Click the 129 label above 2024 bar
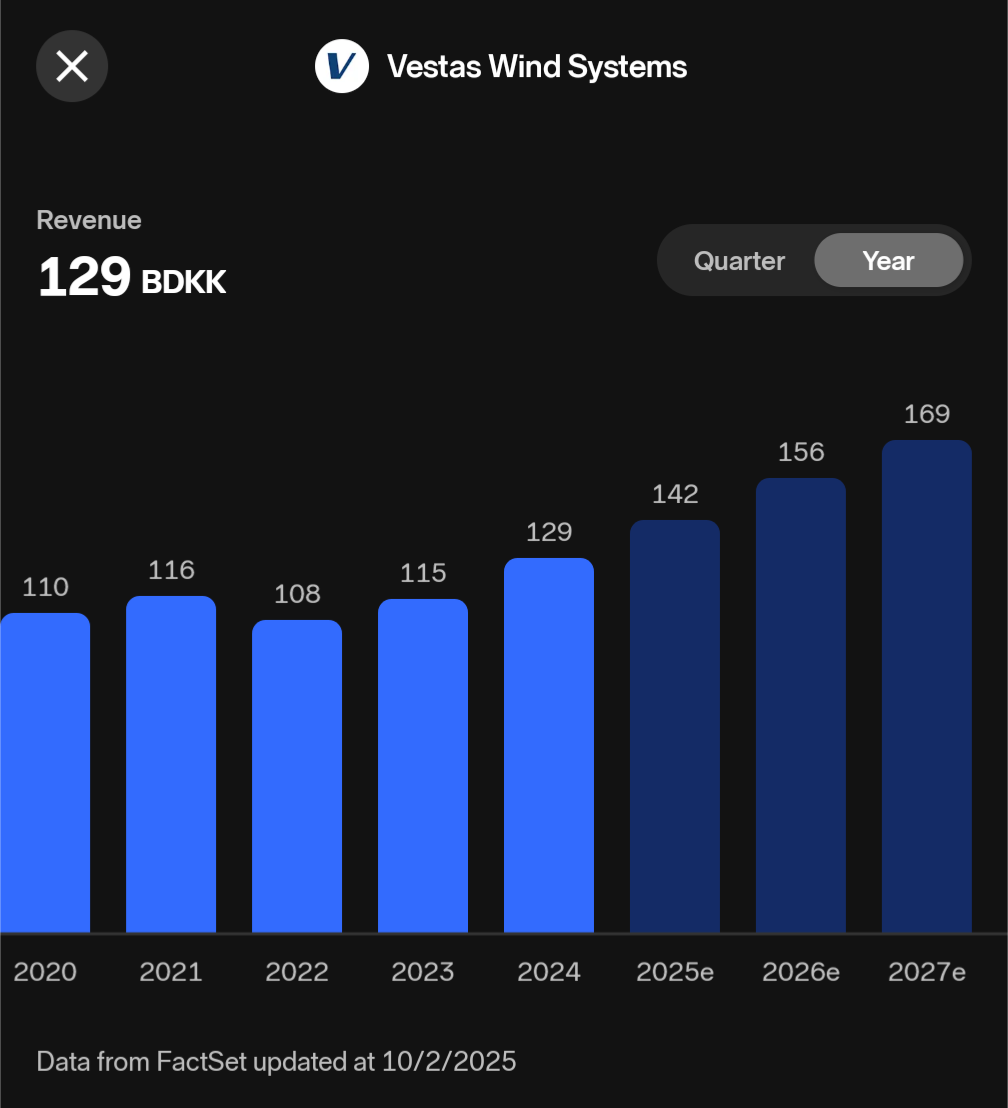Viewport: 1008px width, 1108px height. tap(549, 532)
